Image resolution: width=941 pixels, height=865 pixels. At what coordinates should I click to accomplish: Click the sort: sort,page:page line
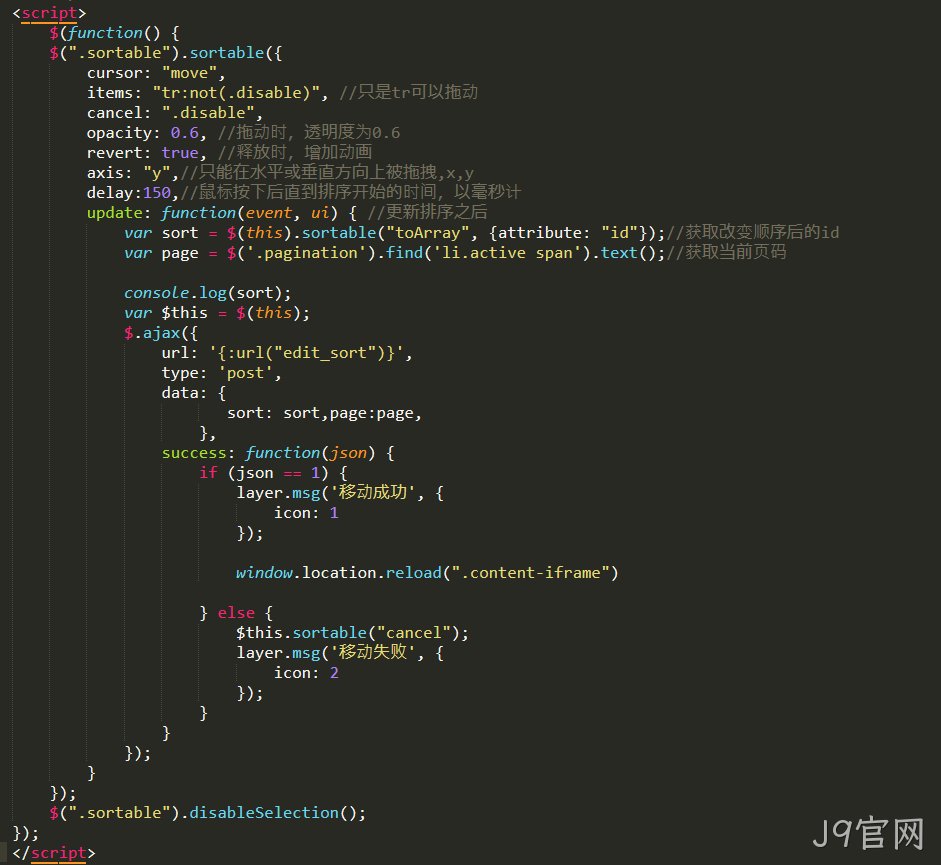pos(324,413)
